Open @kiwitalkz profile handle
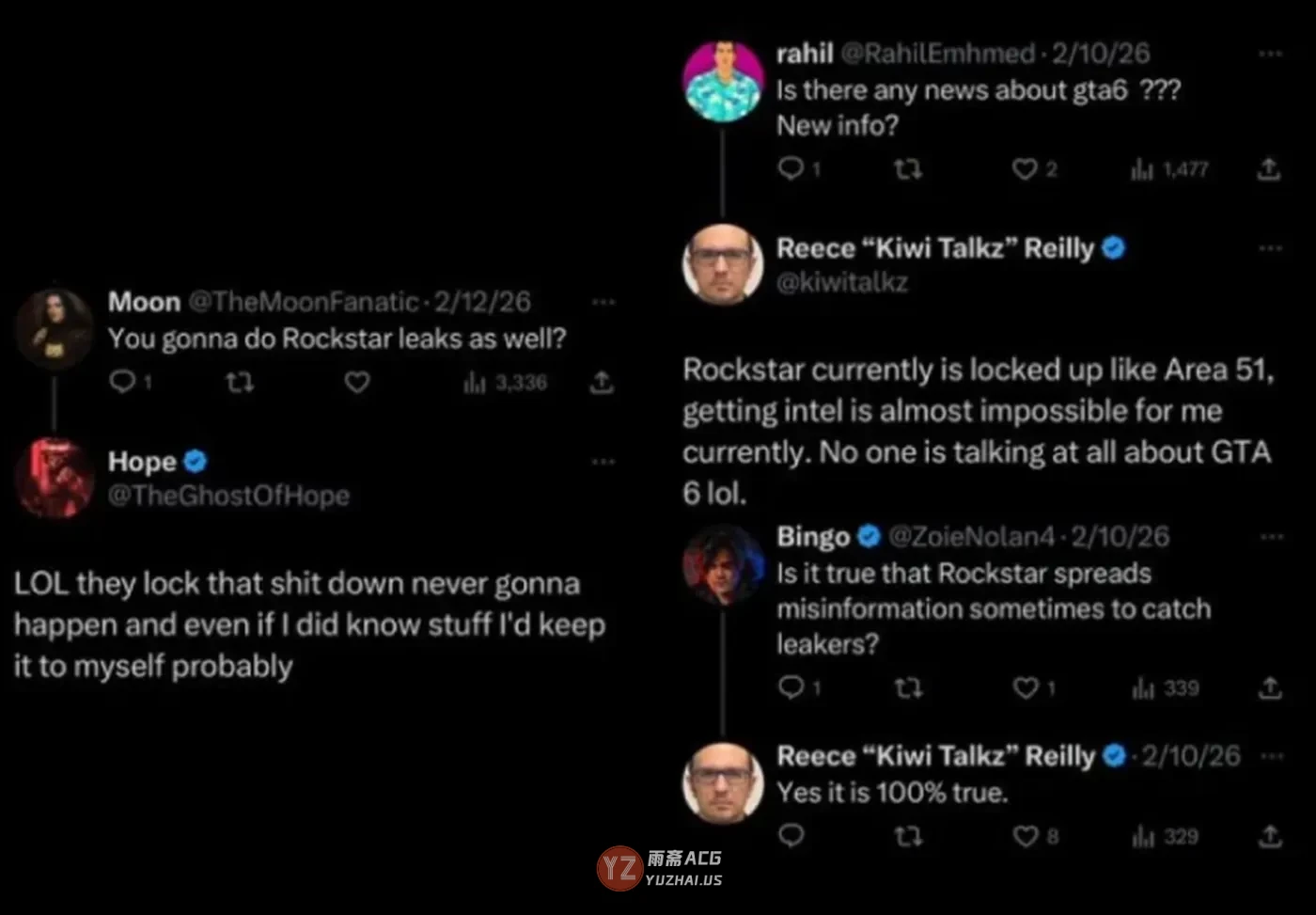1316x915 pixels. (842, 282)
